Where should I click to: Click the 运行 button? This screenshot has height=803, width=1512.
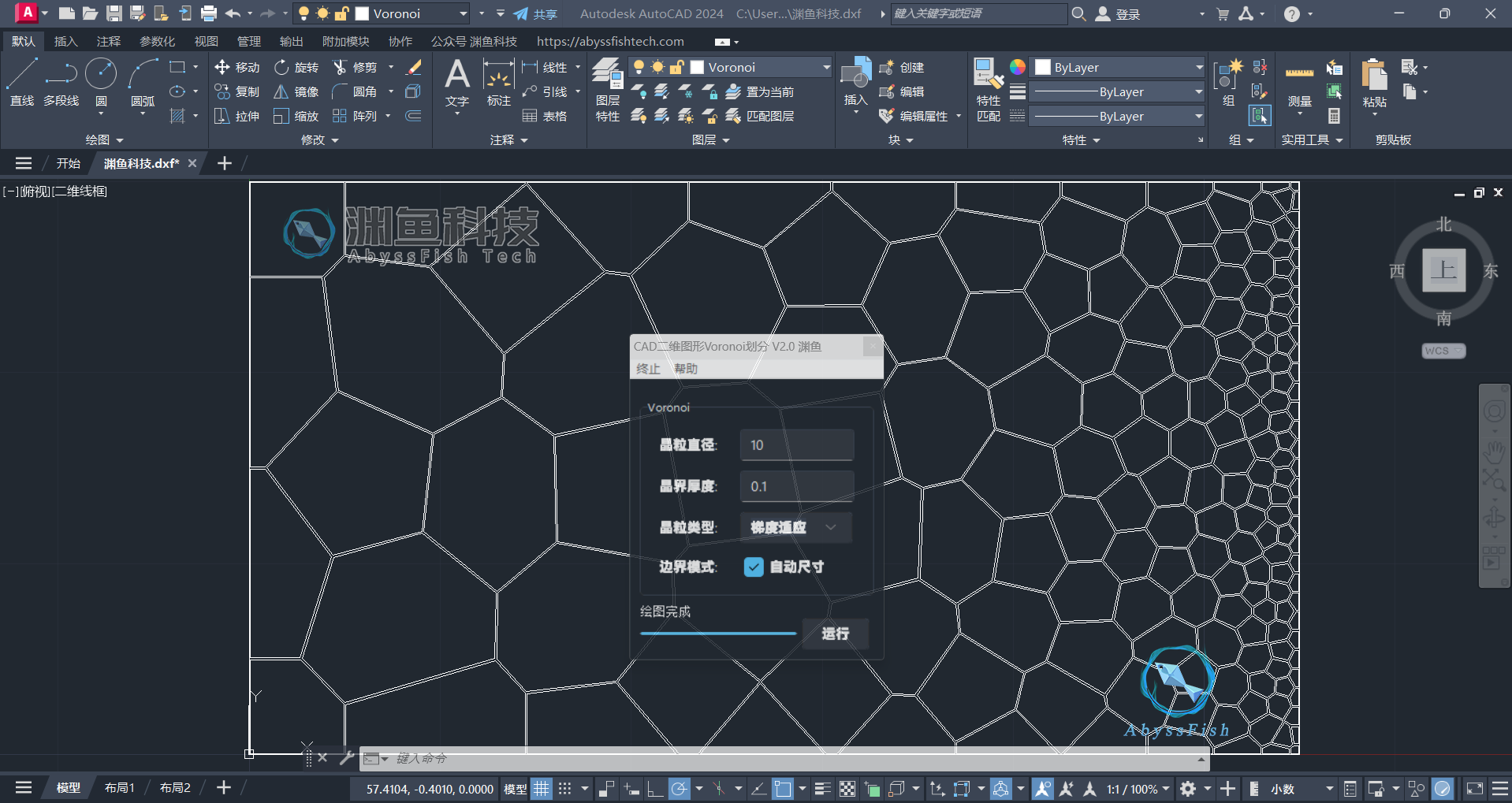(835, 634)
